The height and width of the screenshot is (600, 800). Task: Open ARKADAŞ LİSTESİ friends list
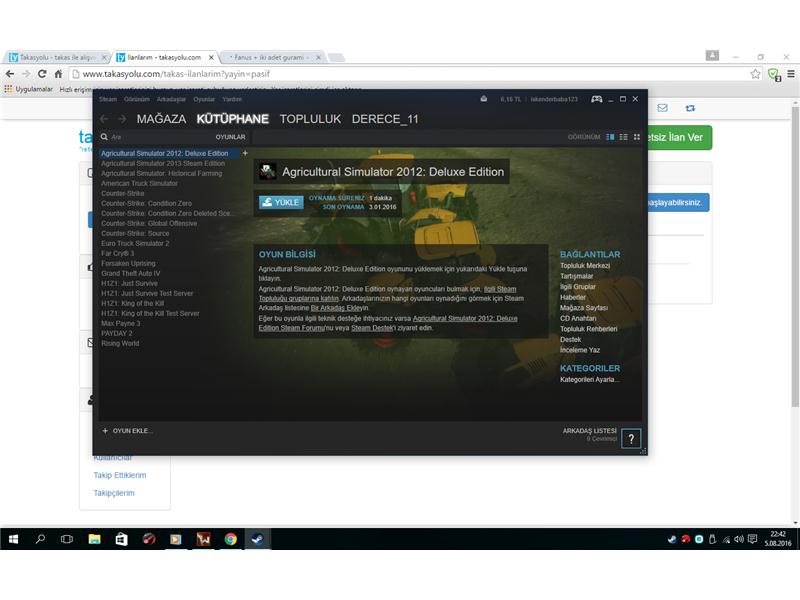click(589, 431)
